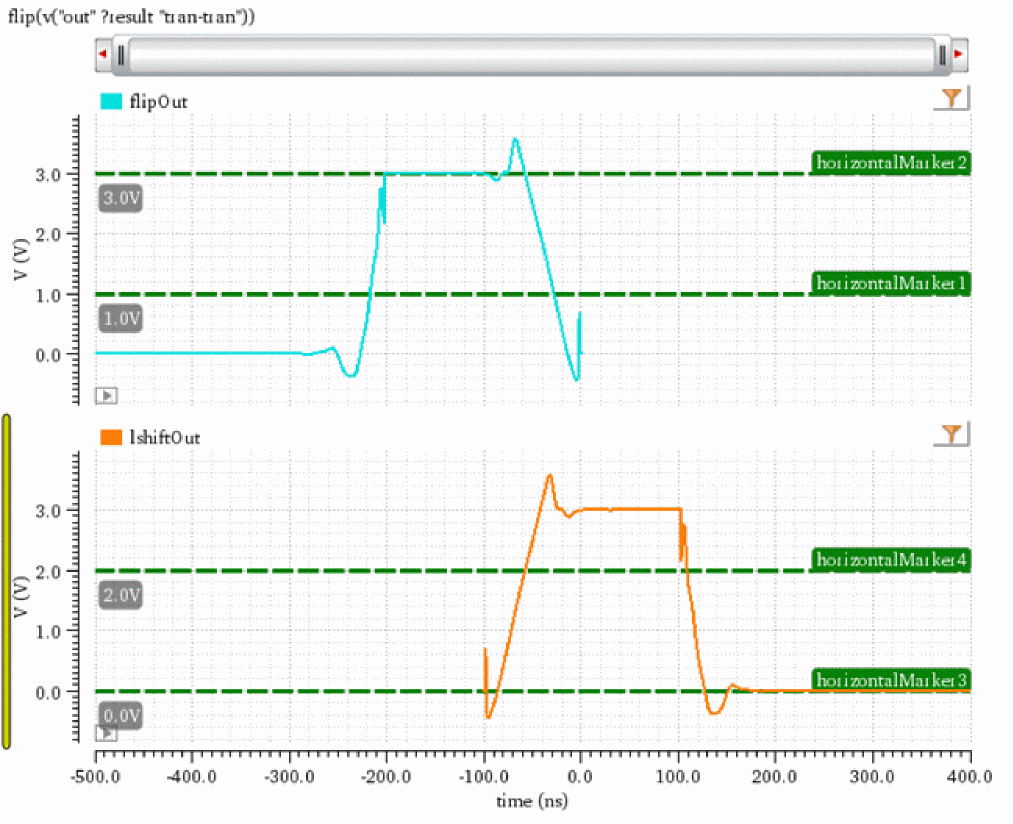Click the right red arrow of the zoom scrollbar
This screenshot has width=1013, height=824.
[959, 54]
